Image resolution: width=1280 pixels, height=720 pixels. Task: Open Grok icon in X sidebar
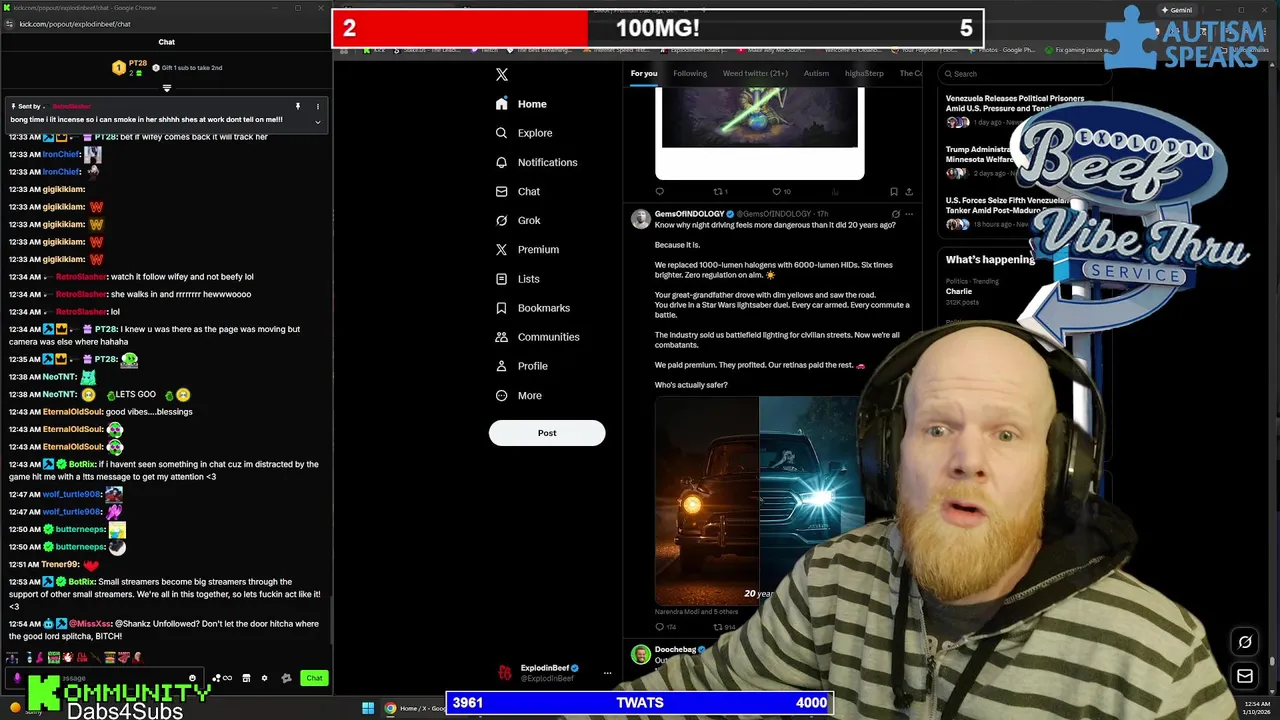(x=502, y=220)
